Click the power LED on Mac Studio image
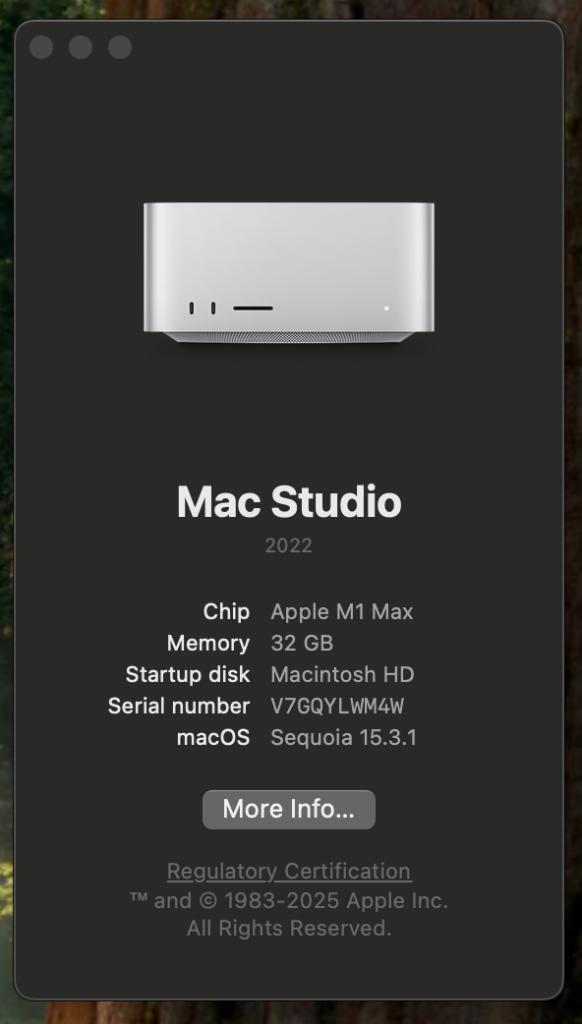 [386, 308]
